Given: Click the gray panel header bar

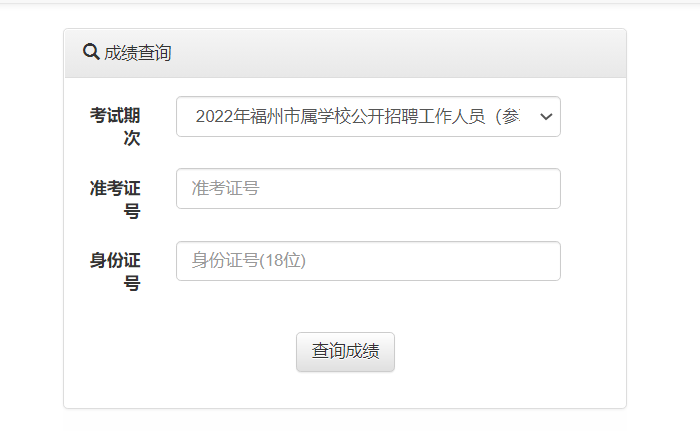Looking at the screenshot, I should click(x=345, y=53).
